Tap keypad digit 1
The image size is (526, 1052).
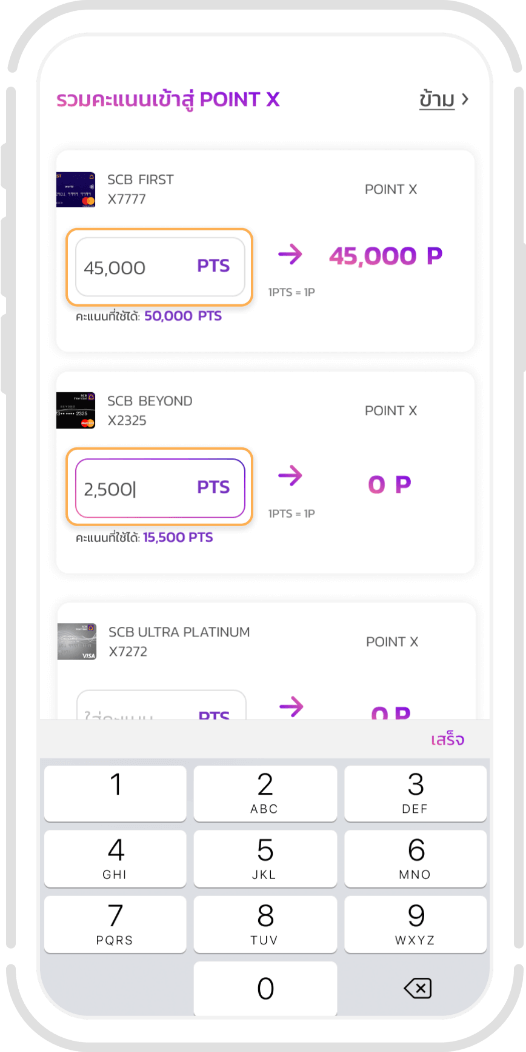point(115,793)
